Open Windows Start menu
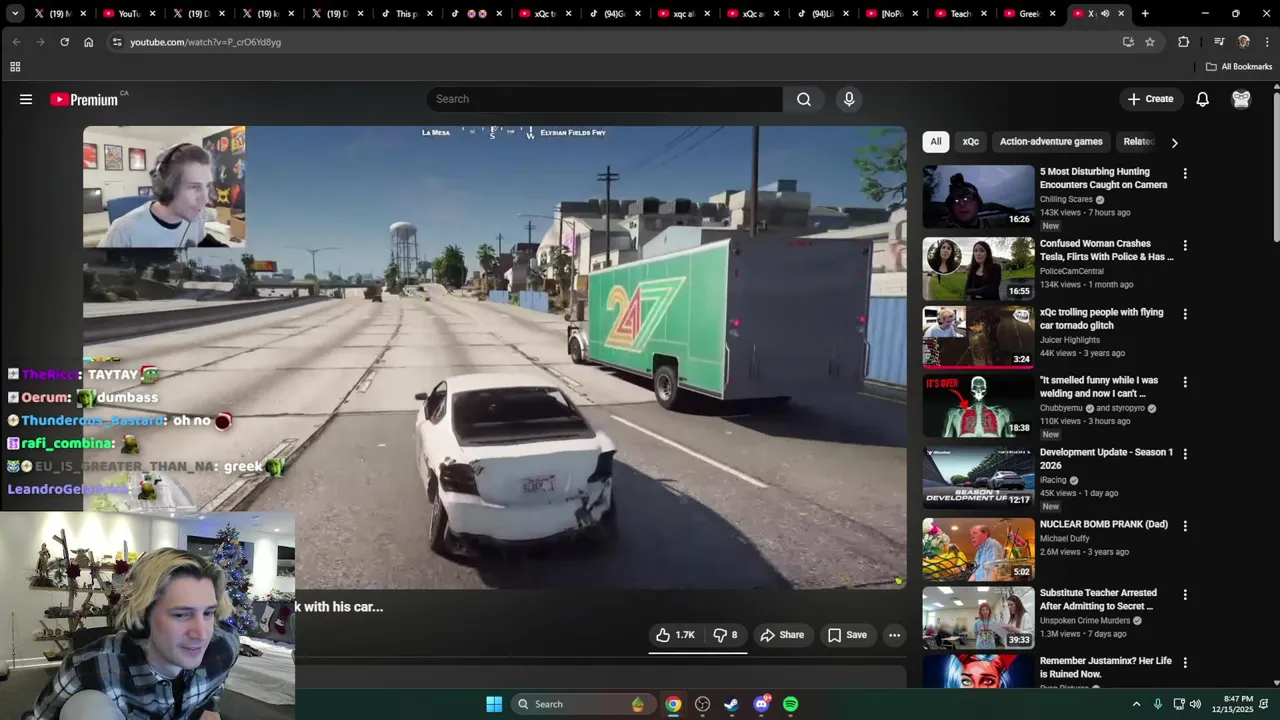This screenshot has height=720, width=1280. [x=494, y=704]
